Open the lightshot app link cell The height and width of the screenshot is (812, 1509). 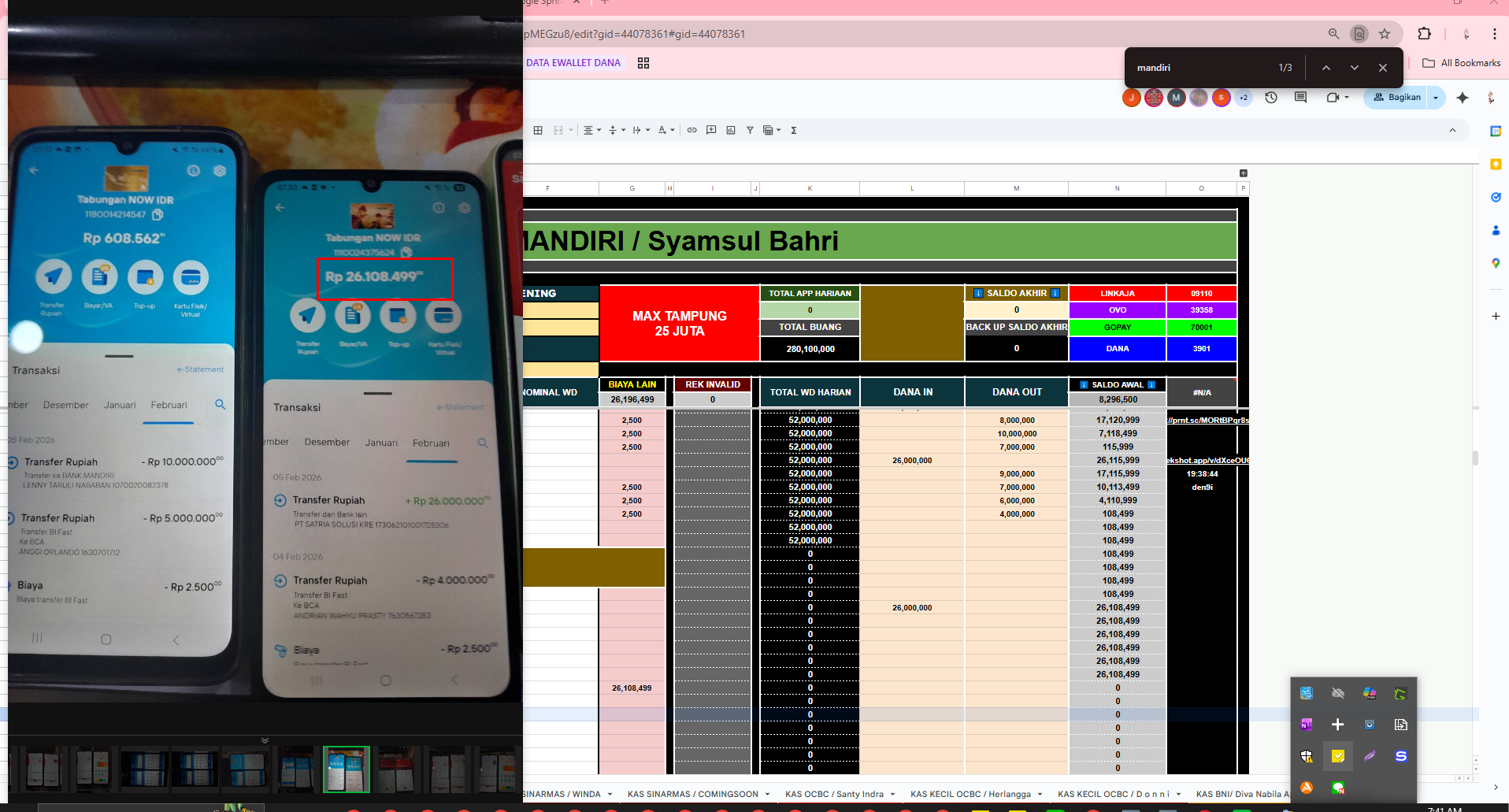pyautogui.click(x=1207, y=460)
